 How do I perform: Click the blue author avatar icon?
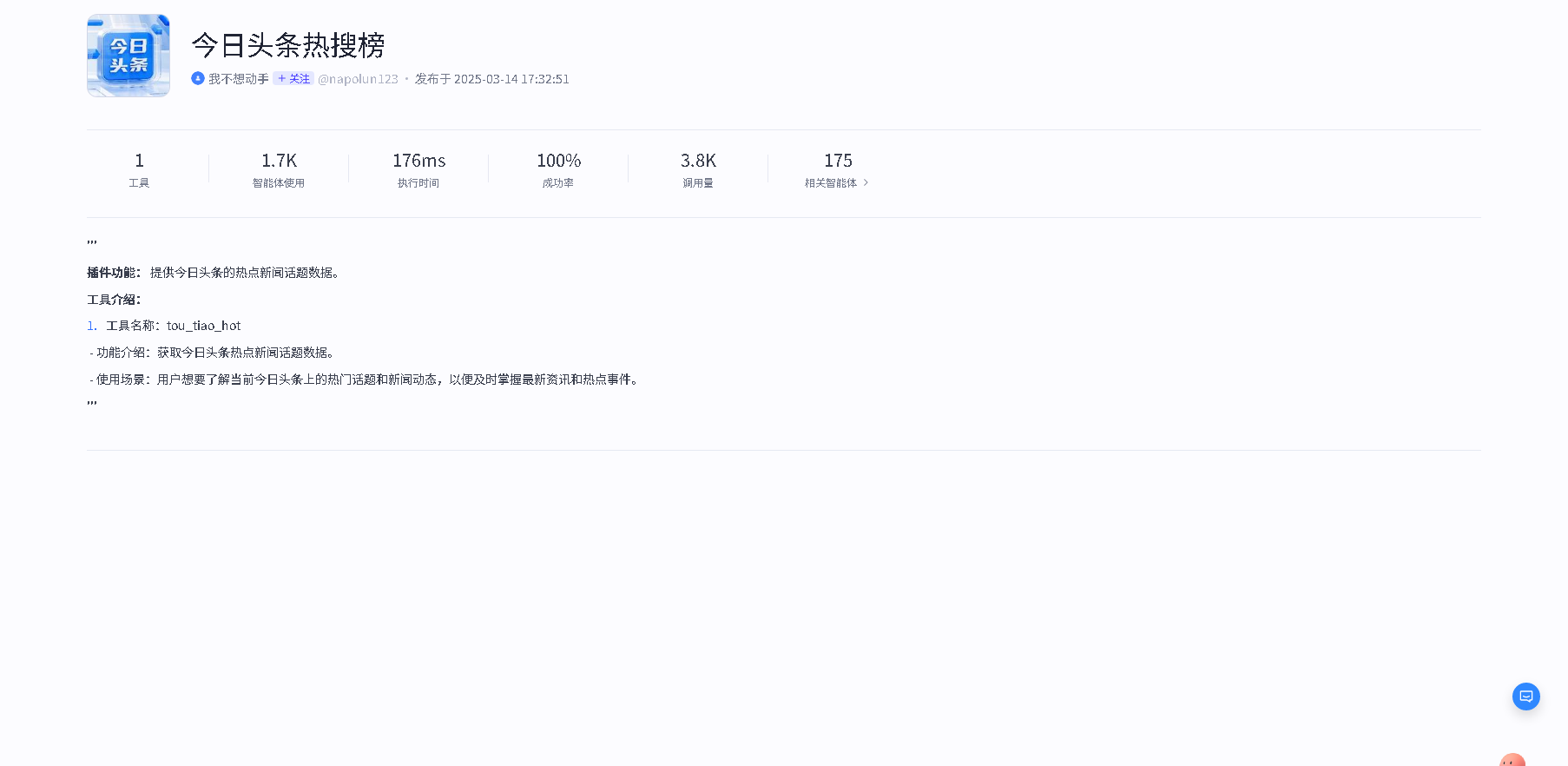198,78
